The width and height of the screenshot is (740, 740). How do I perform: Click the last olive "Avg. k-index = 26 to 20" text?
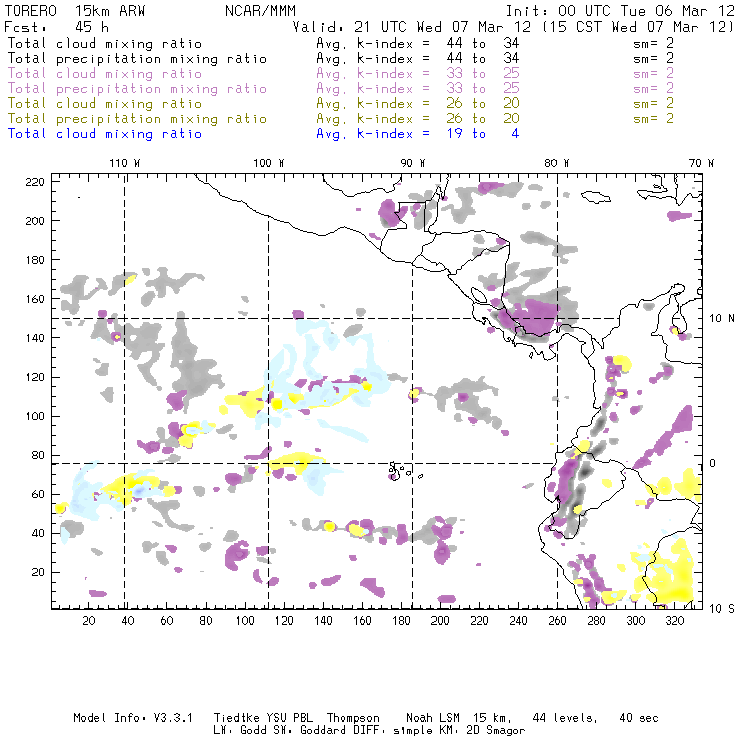point(418,119)
